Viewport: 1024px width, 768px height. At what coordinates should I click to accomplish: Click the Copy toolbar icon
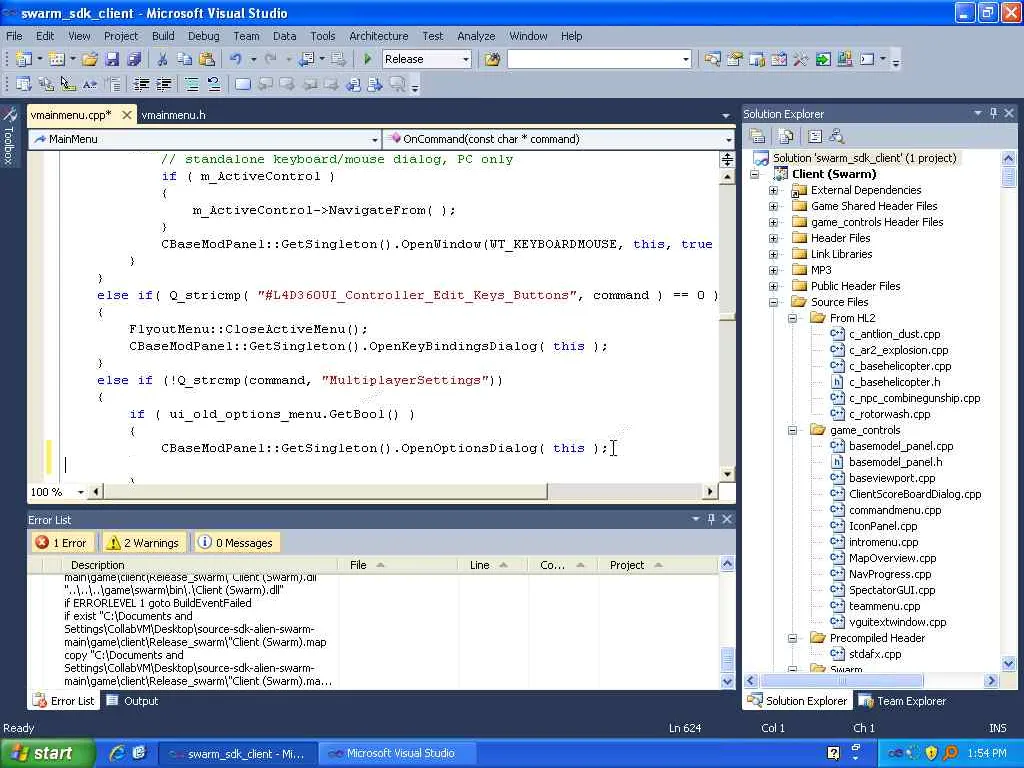click(x=185, y=59)
